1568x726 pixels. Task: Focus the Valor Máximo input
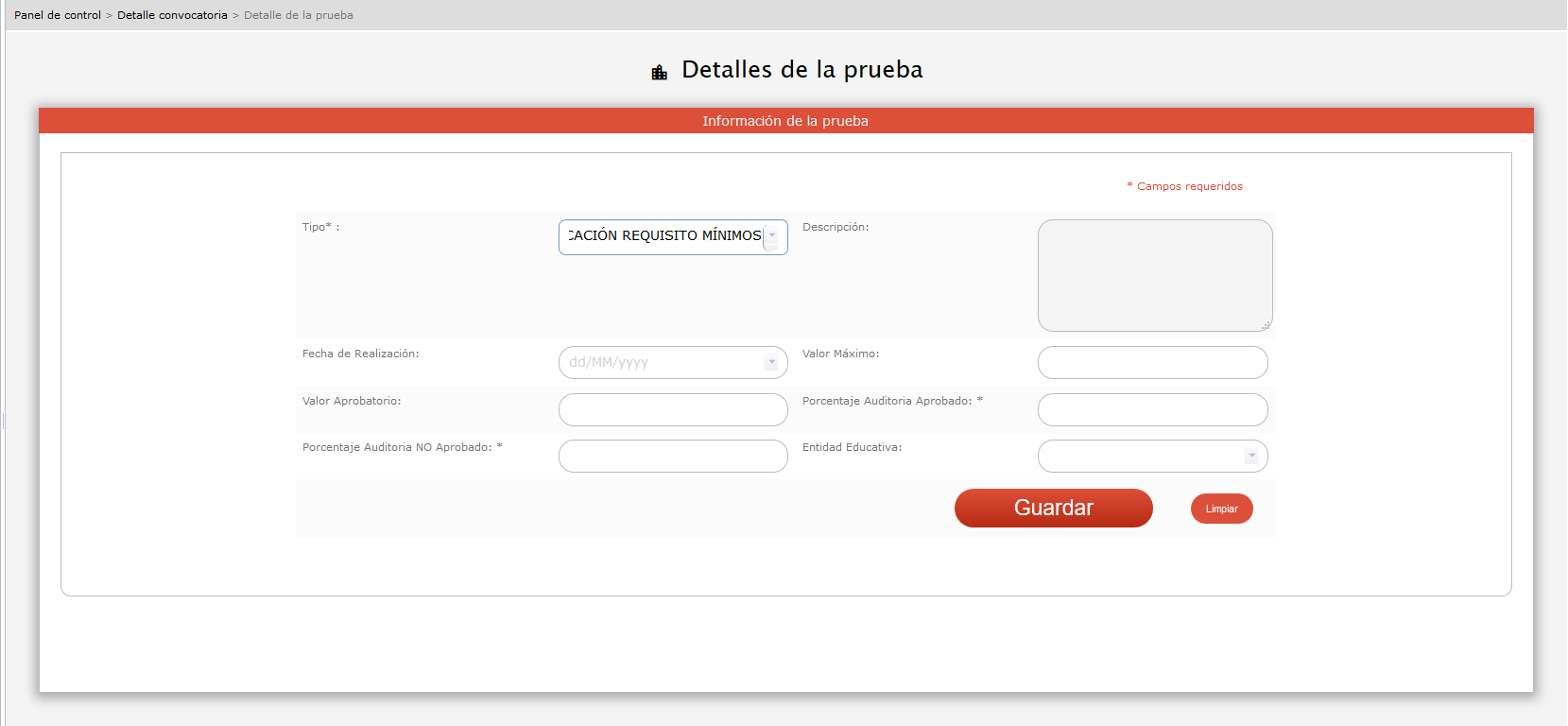coord(1152,362)
